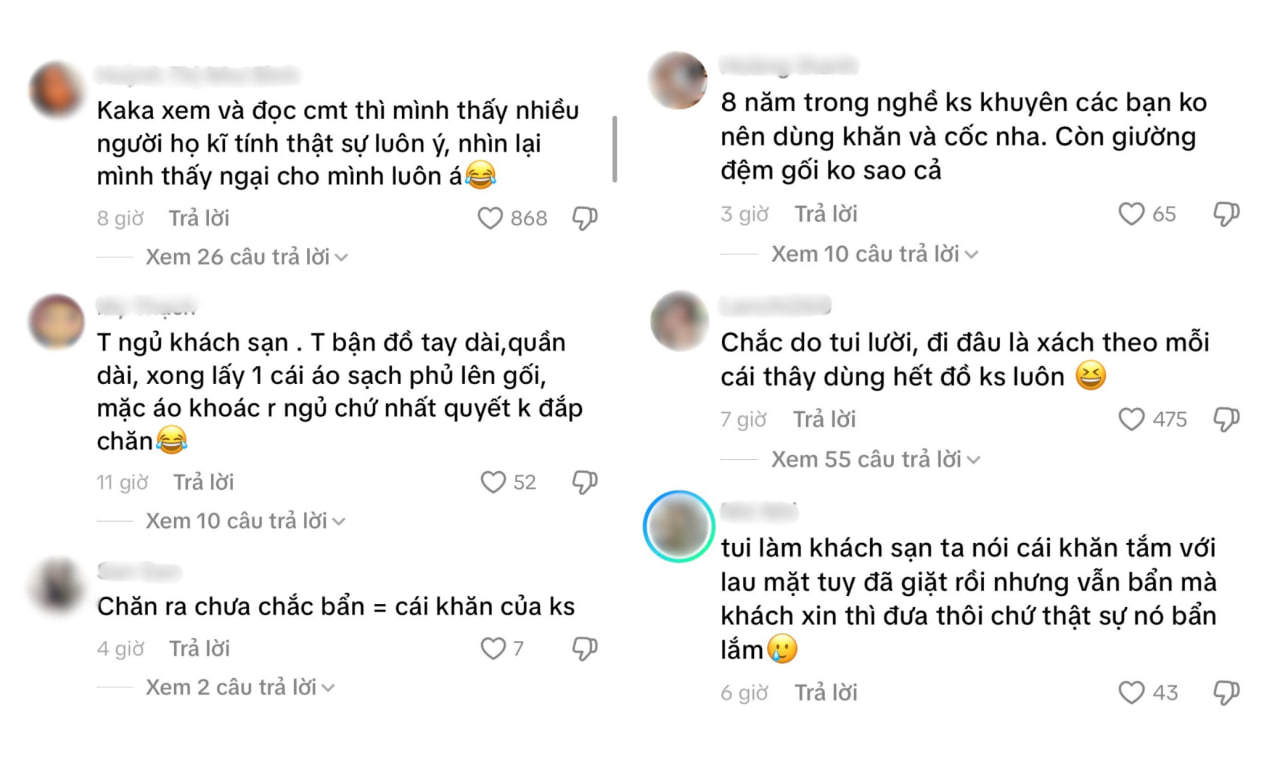Viewport: 1280px width, 784px height.
Task: Tap 'Trả lời' on the 8-hour comment
Action: 198,217
